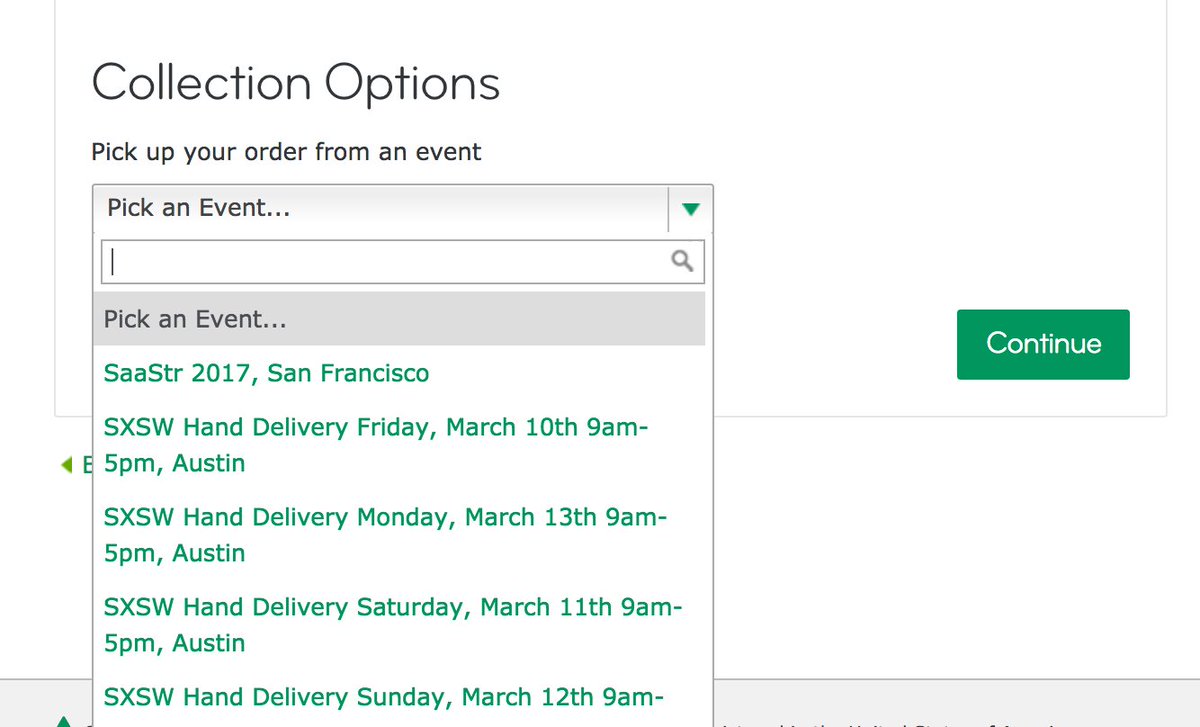1200x727 pixels.
Task: Click the partially hidden Back link text
Action: (x=86, y=464)
